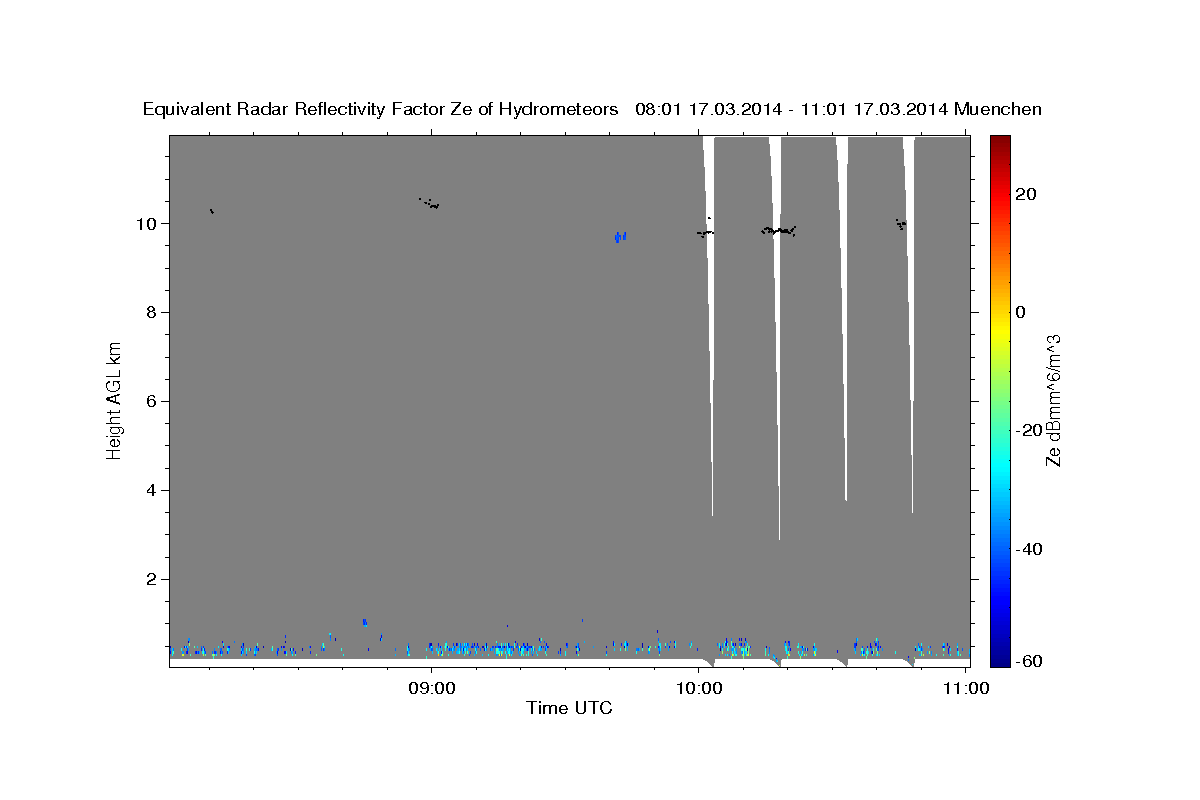The width and height of the screenshot is (1200, 800).
Task: Click the height tick label 6
Action: tap(153, 401)
